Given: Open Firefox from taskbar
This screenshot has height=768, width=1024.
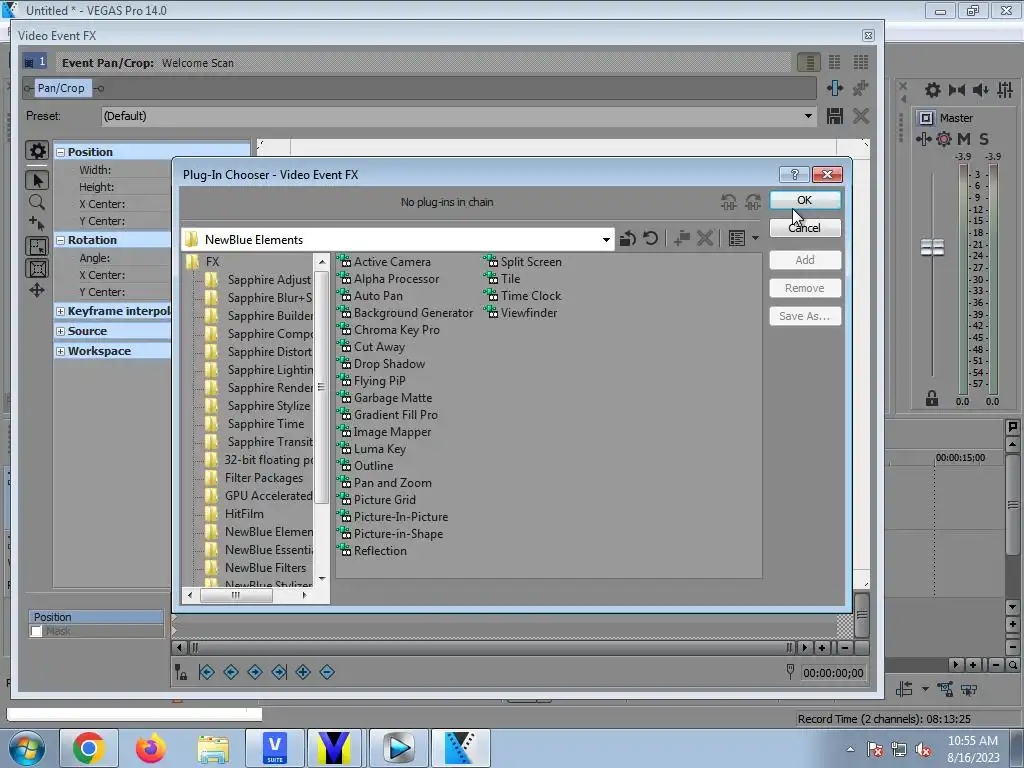Looking at the screenshot, I should tap(151, 748).
